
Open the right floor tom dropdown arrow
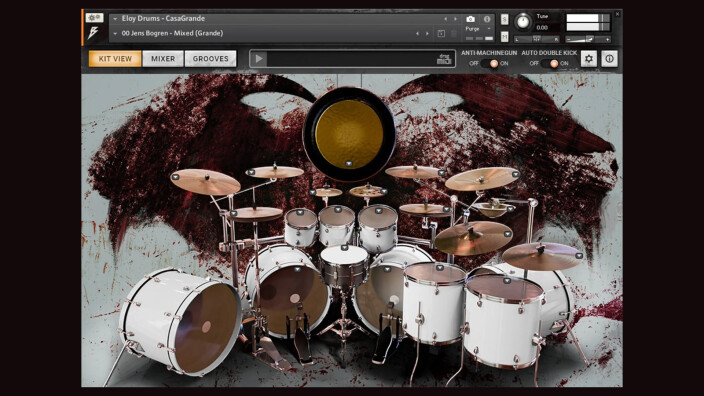507,281
